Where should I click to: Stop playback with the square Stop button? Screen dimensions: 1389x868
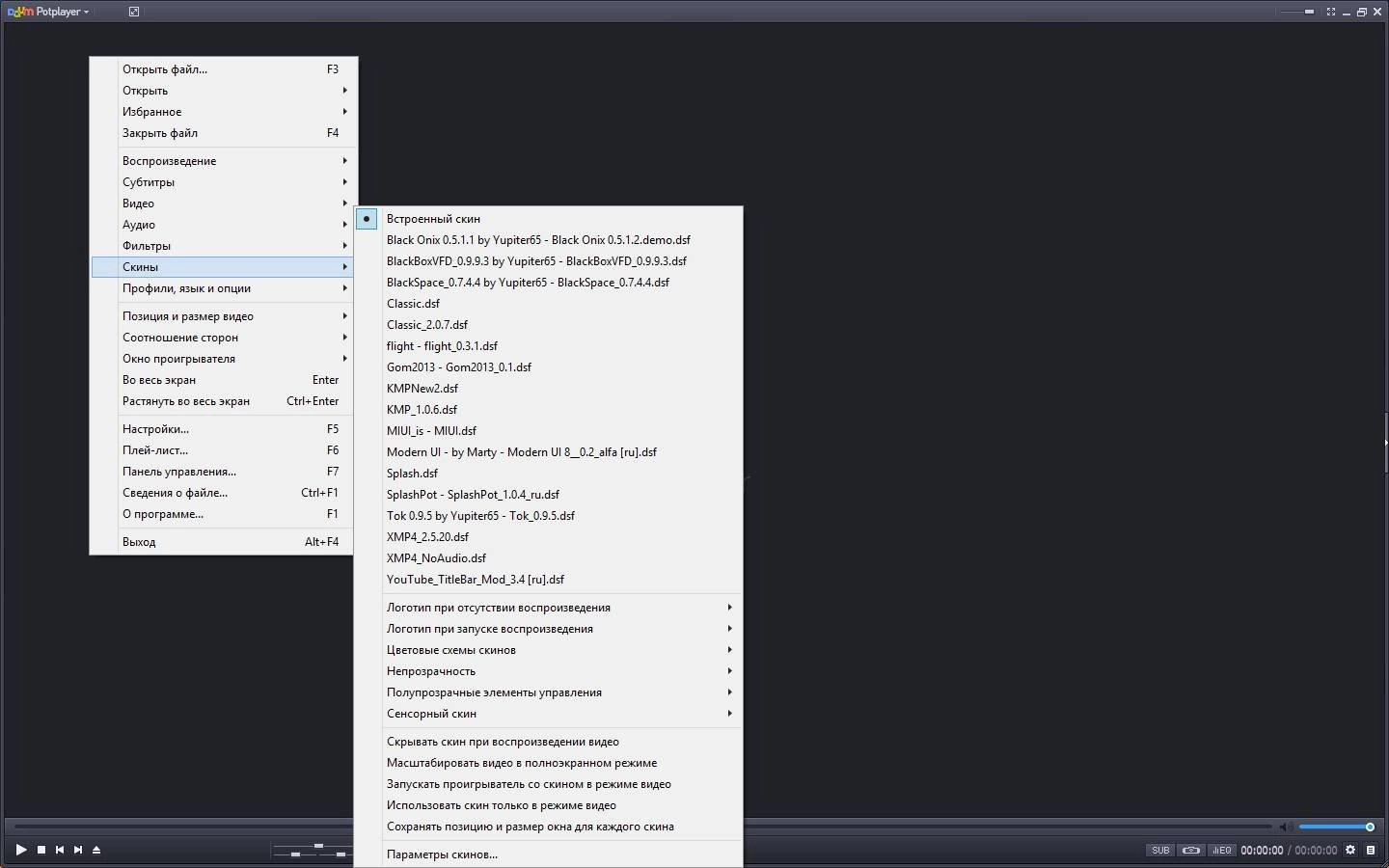coord(41,850)
